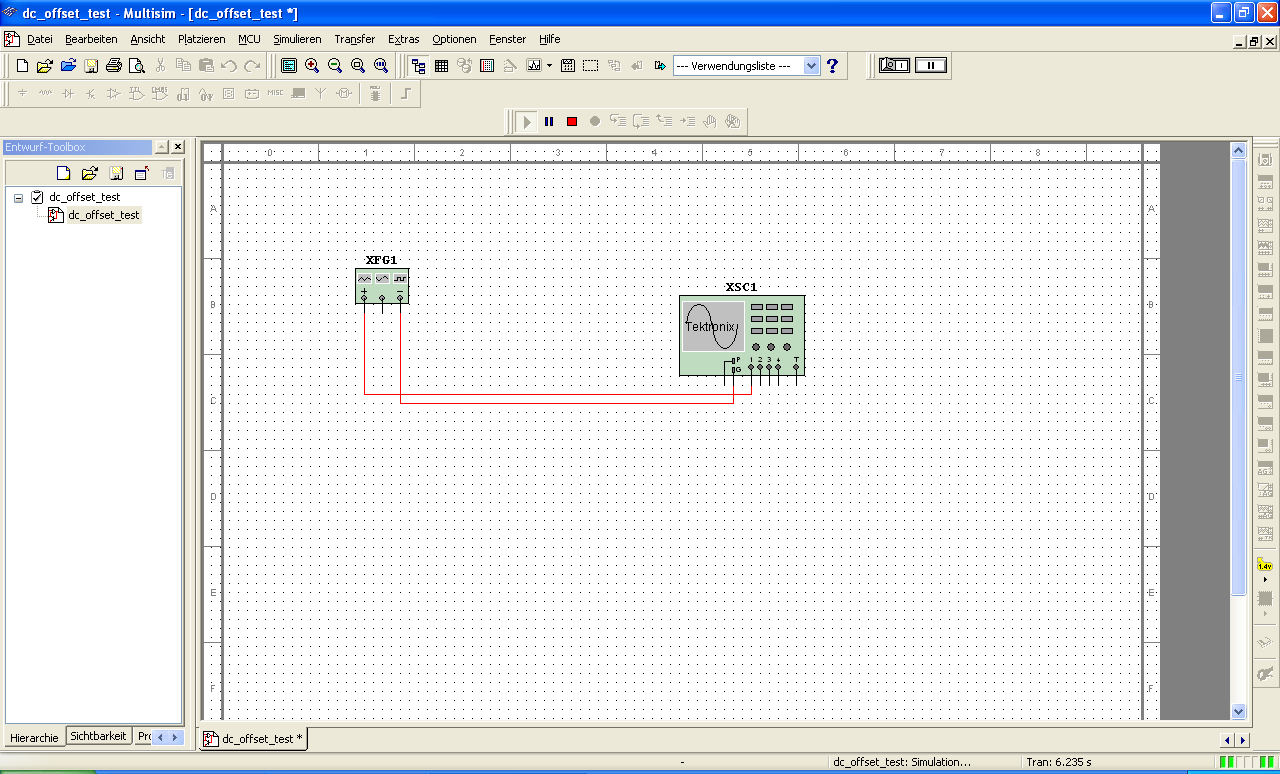This screenshot has width=1280, height=774.
Task: Click the dc_offset_test: Simulation status text
Action: click(902, 762)
